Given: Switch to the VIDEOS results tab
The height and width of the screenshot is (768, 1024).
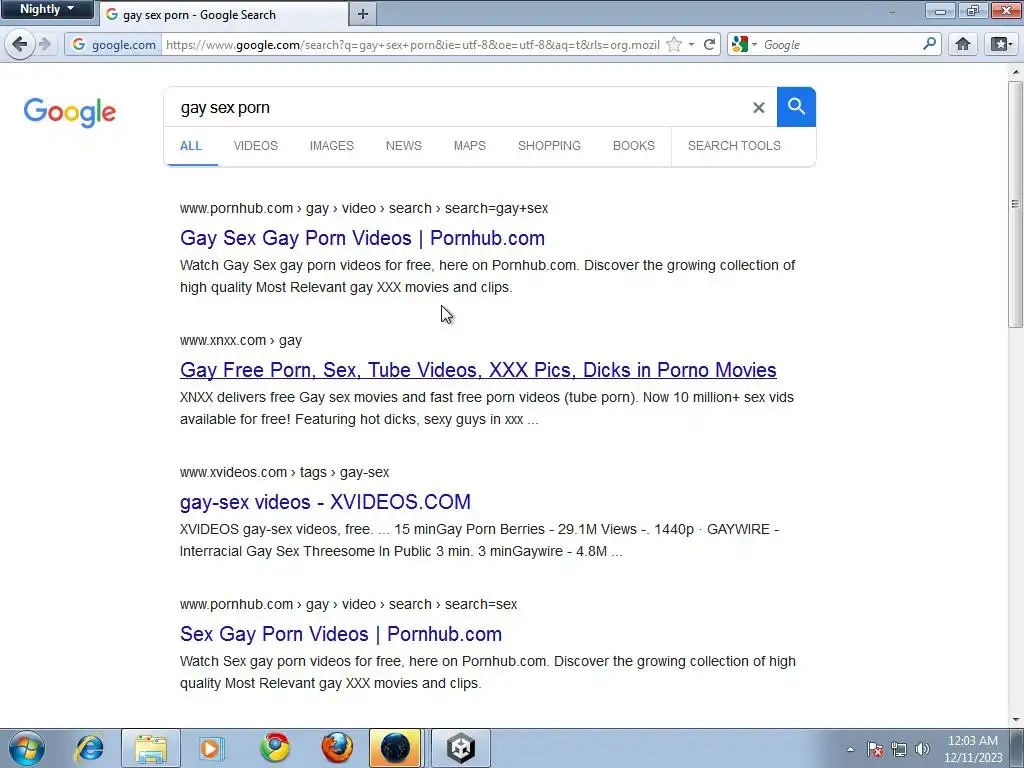Looking at the screenshot, I should click(x=255, y=146).
